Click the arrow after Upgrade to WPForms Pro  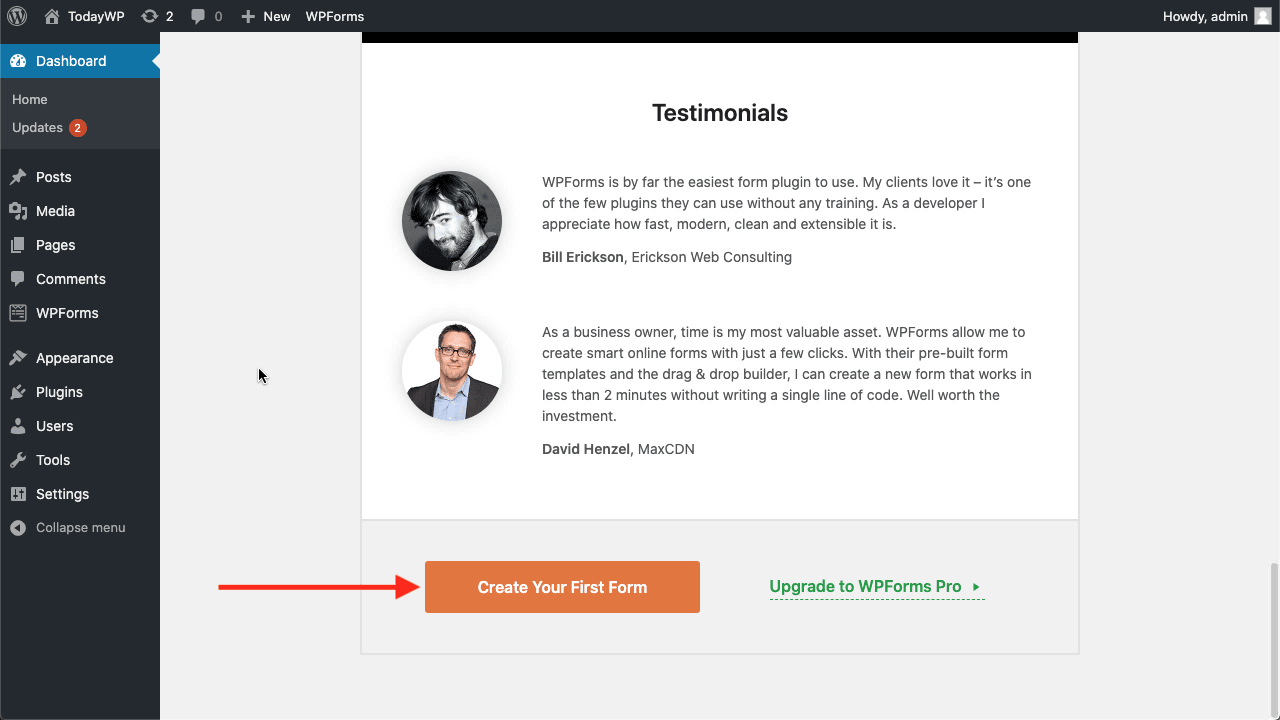(x=976, y=588)
